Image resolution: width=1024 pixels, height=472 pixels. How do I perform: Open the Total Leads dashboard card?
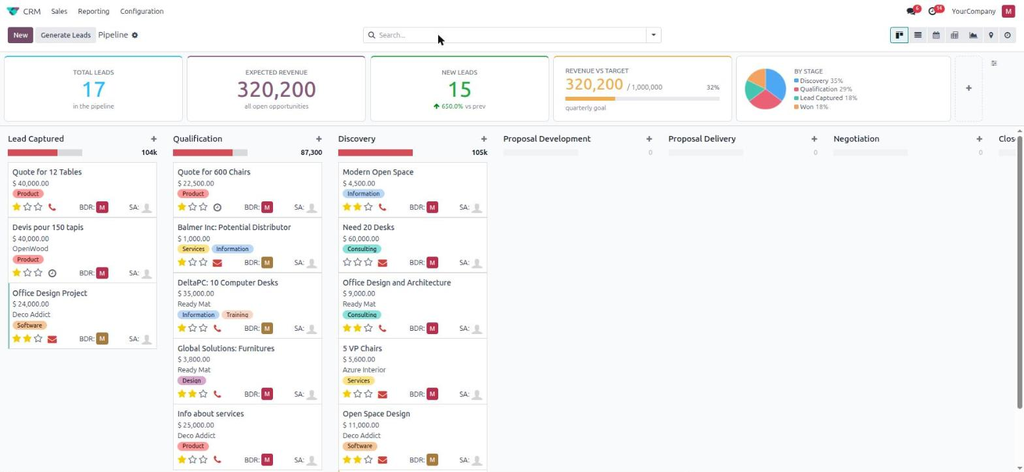tap(93, 89)
